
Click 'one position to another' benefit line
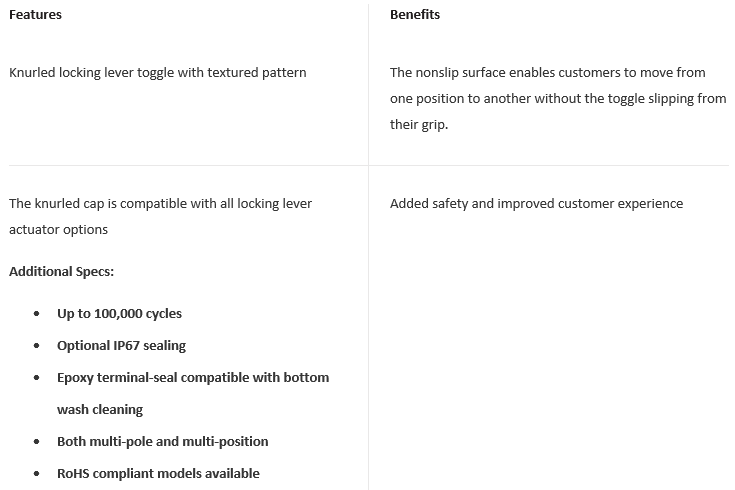click(x=558, y=98)
